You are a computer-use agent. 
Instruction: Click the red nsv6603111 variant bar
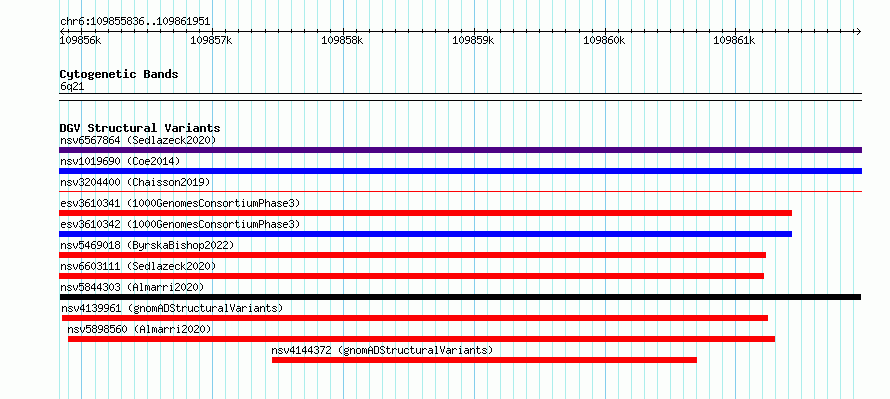coord(412,276)
